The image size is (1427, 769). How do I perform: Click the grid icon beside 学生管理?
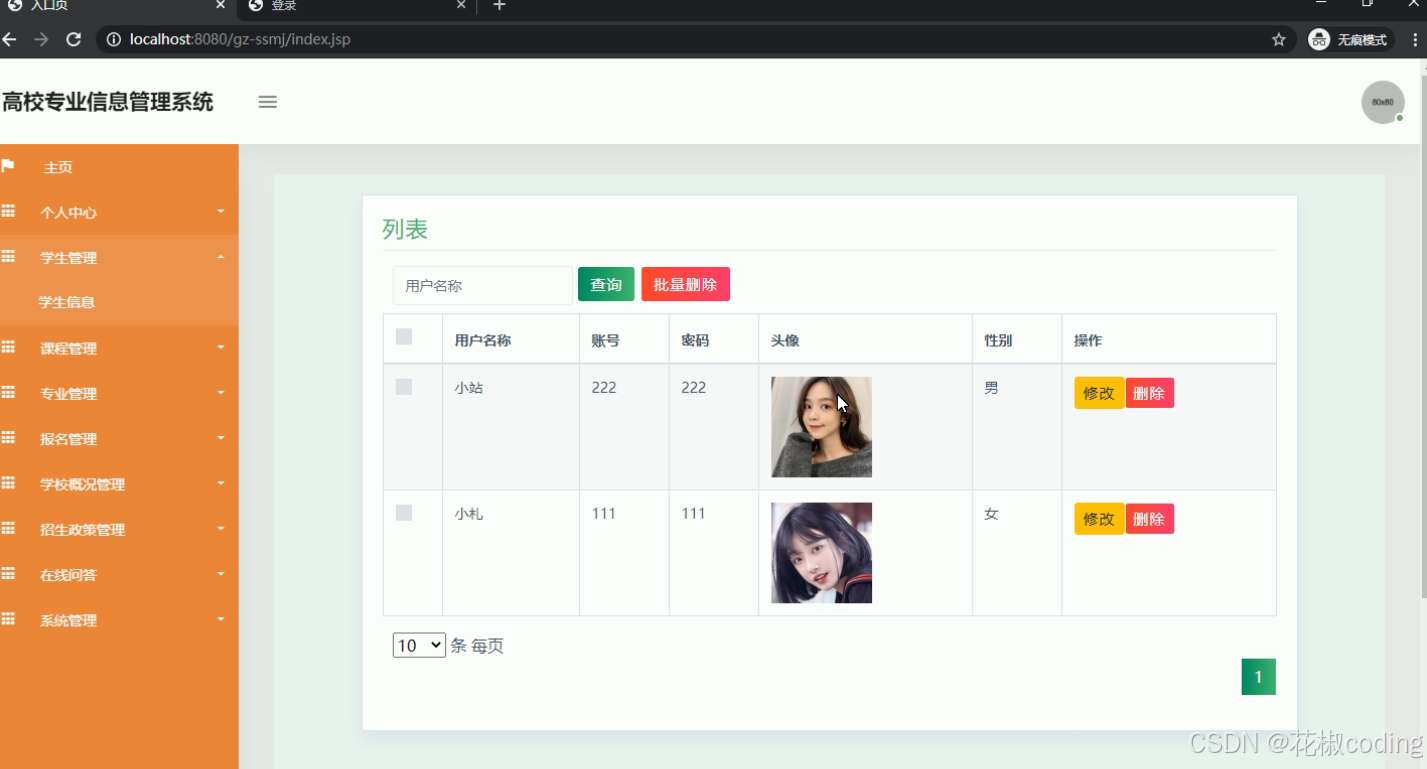pos(10,257)
